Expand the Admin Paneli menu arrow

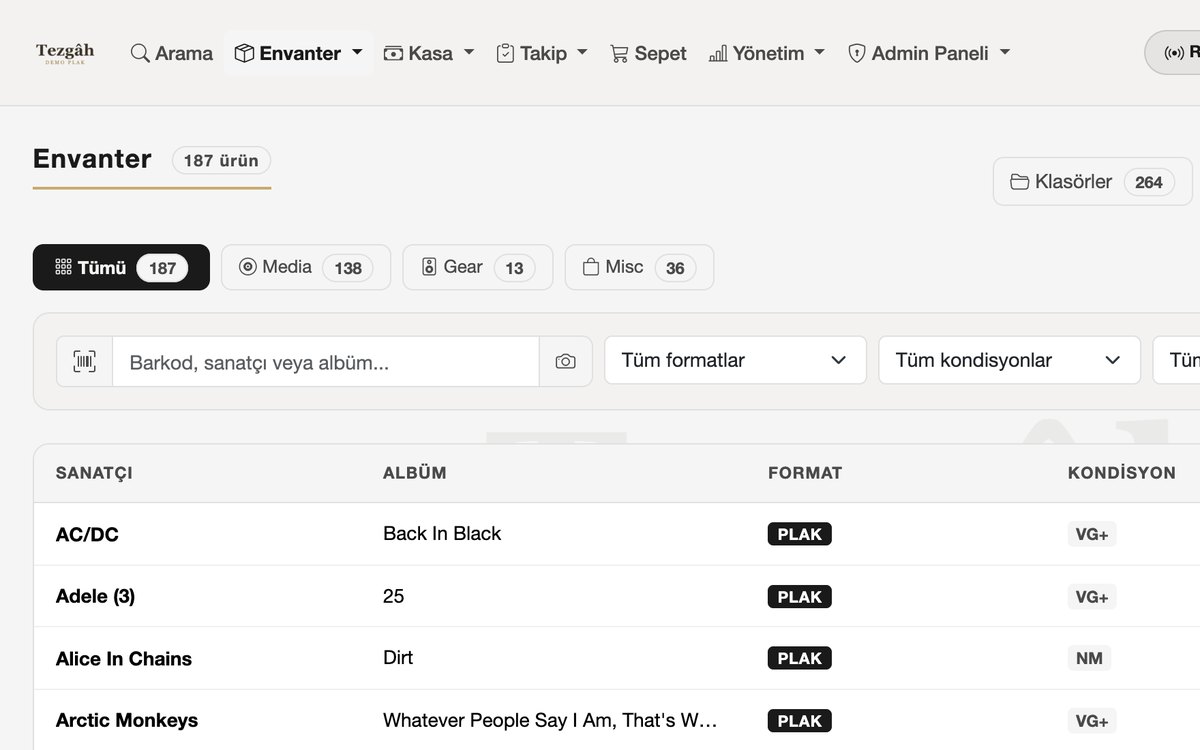1005,52
